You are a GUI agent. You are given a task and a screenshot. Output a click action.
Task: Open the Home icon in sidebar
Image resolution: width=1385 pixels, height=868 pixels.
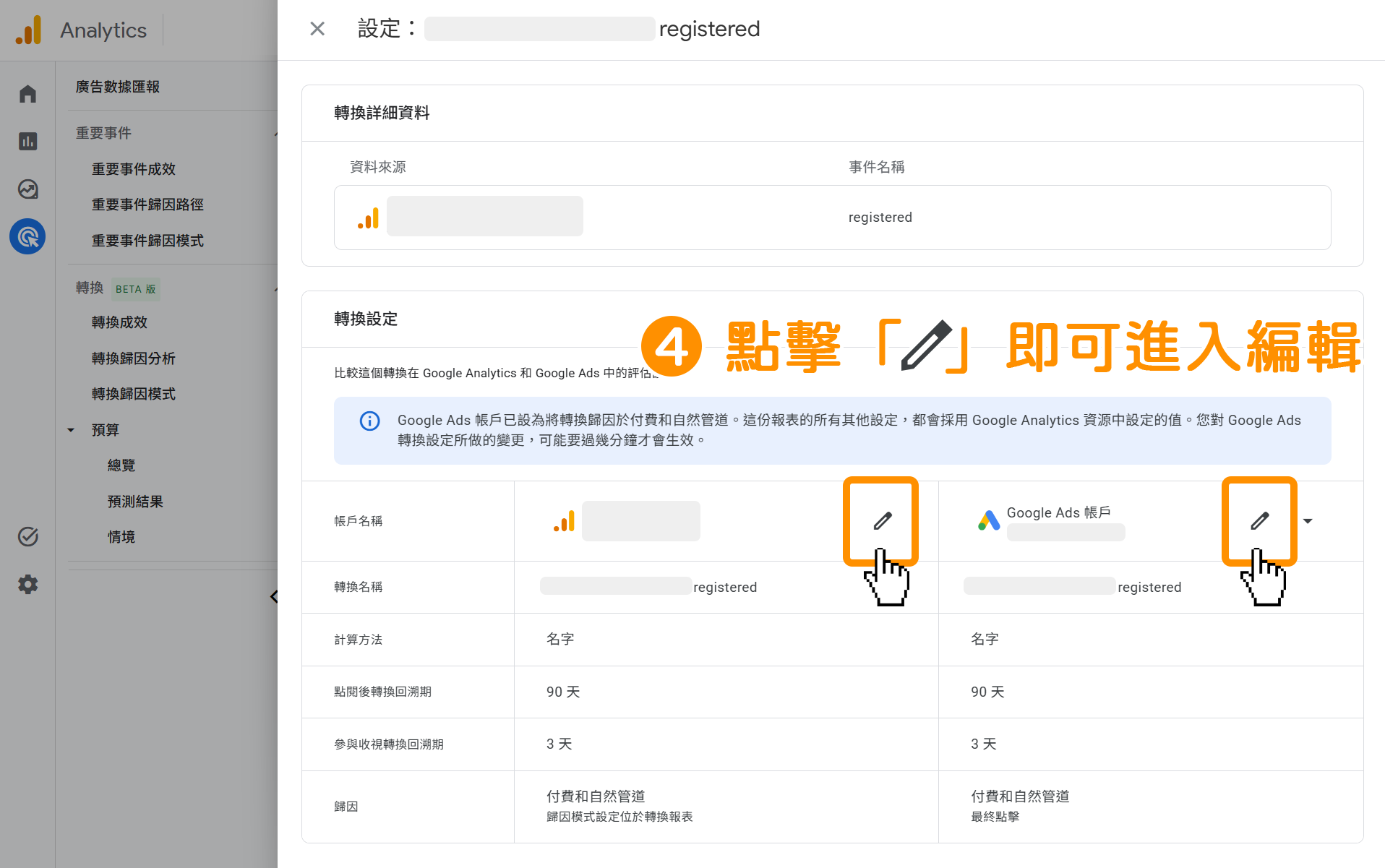[27, 94]
